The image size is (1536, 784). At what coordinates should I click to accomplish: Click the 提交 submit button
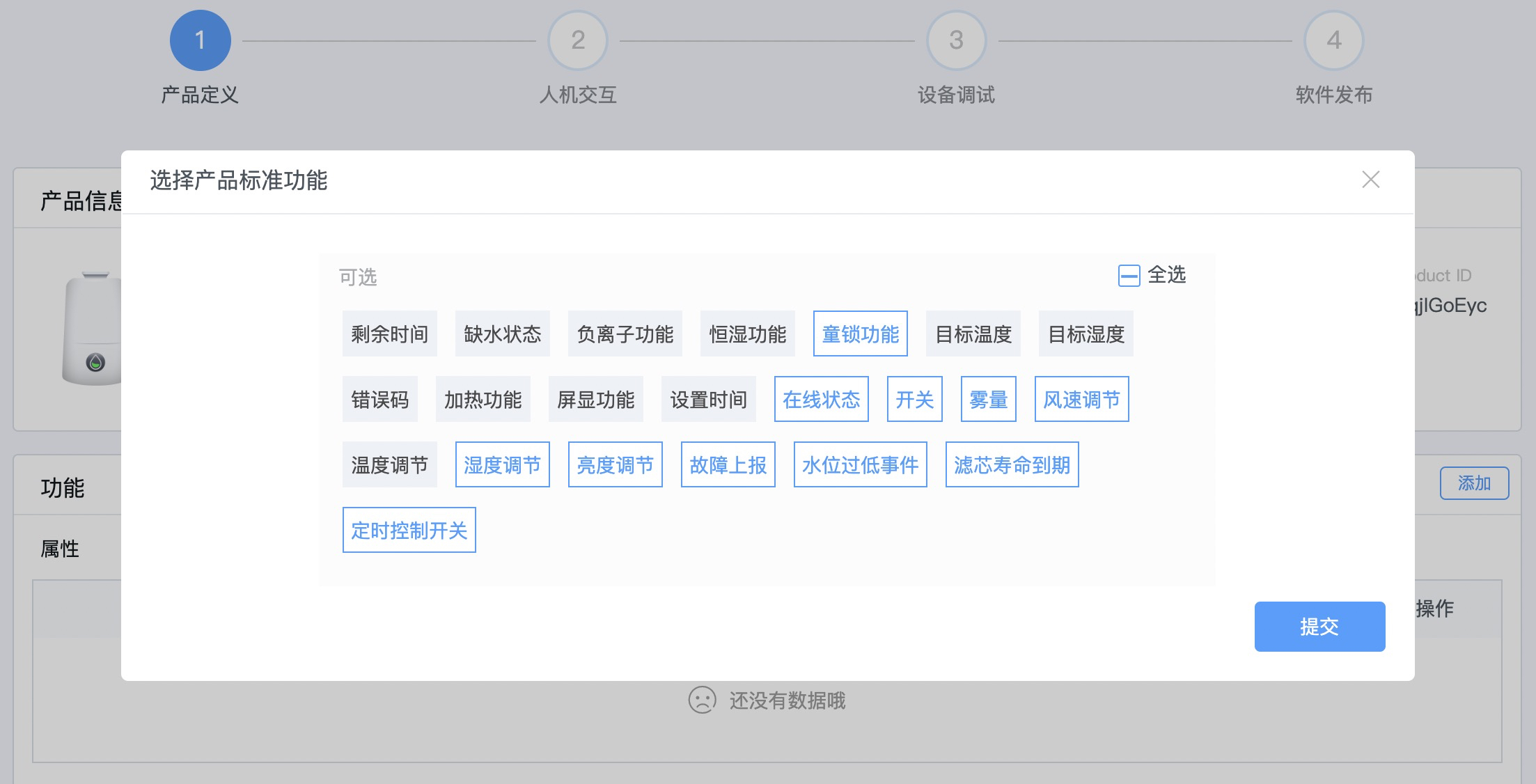(x=1319, y=627)
